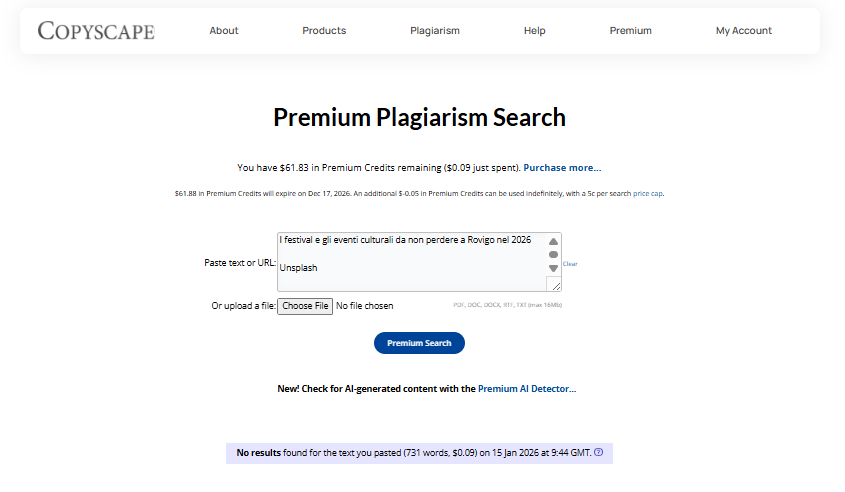Clear the pasted text via Clear link
845x492 pixels.
[570, 264]
